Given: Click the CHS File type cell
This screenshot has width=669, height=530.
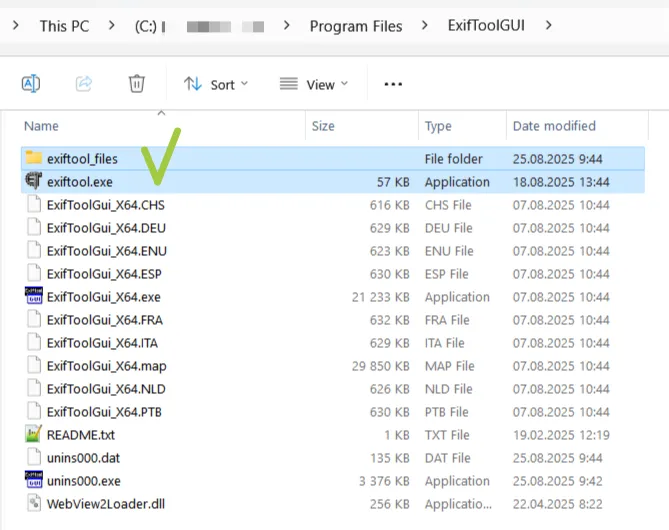Looking at the screenshot, I should click(448, 205).
